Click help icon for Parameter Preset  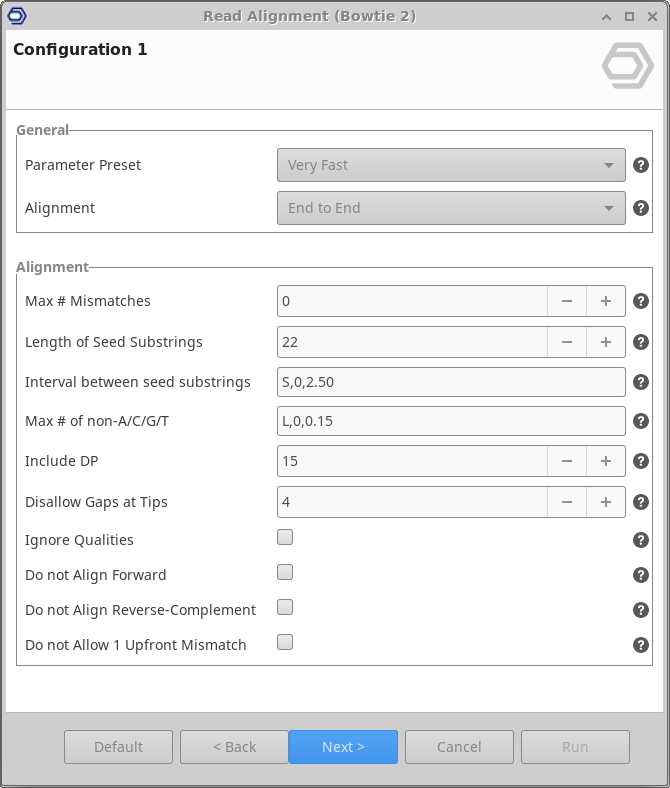coord(641,165)
